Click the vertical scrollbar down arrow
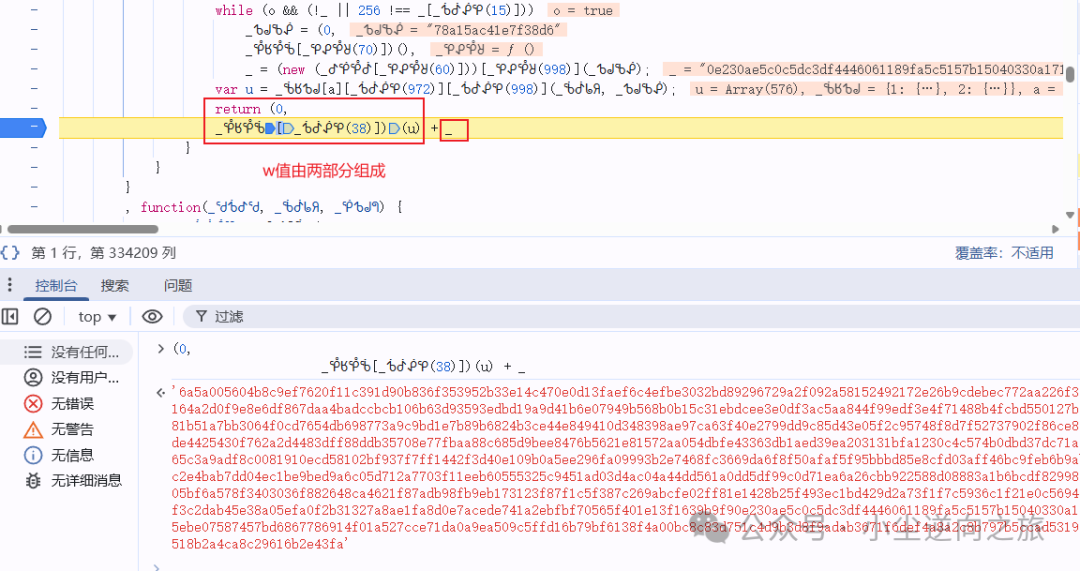 [x=1070, y=215]
